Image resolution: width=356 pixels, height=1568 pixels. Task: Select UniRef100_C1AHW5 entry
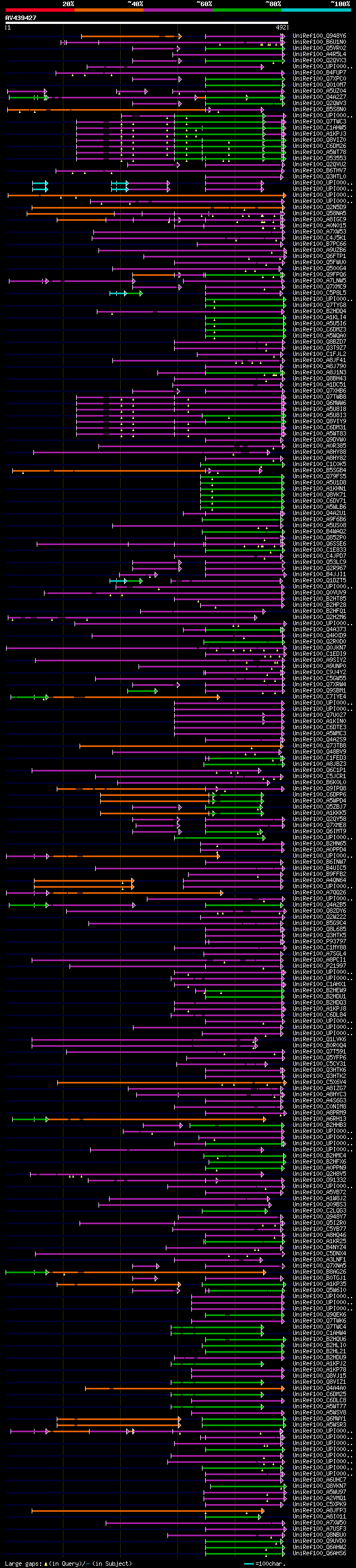click(x=319, y=128)
